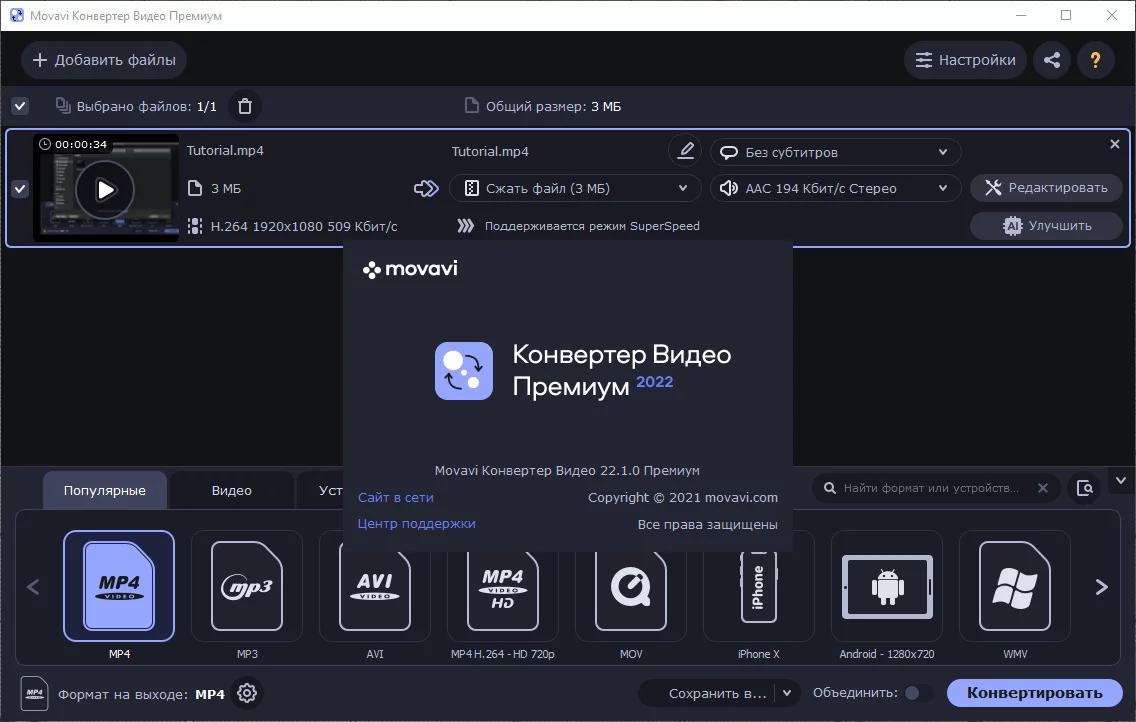1136x722 pixels.
Task: Select the MP3 format preset
Action: [x=247, y=586]
